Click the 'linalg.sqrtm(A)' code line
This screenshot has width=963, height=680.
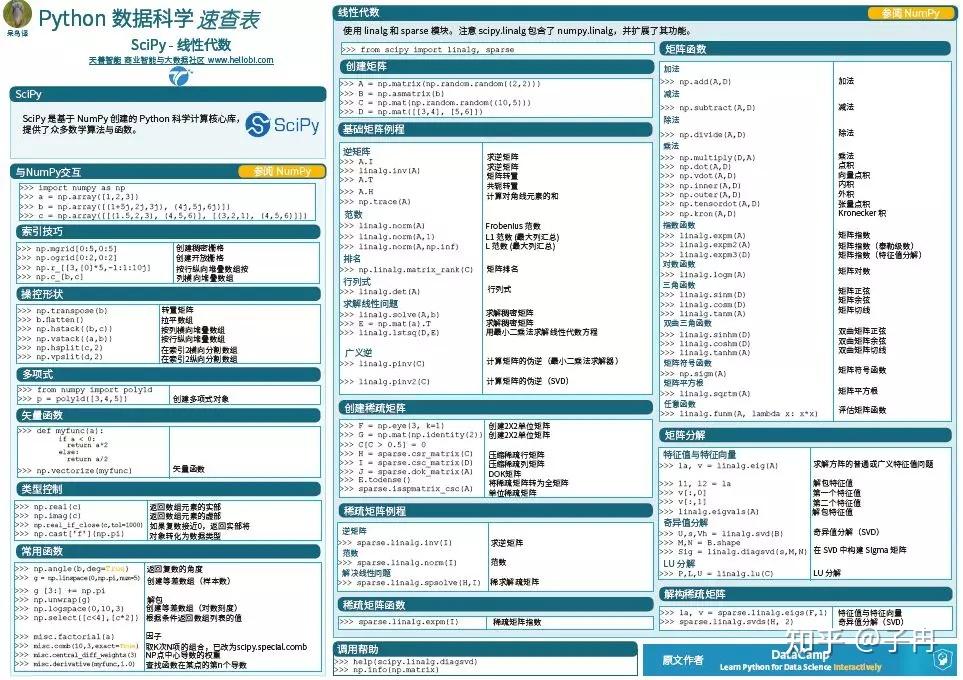tap(706, 394)
